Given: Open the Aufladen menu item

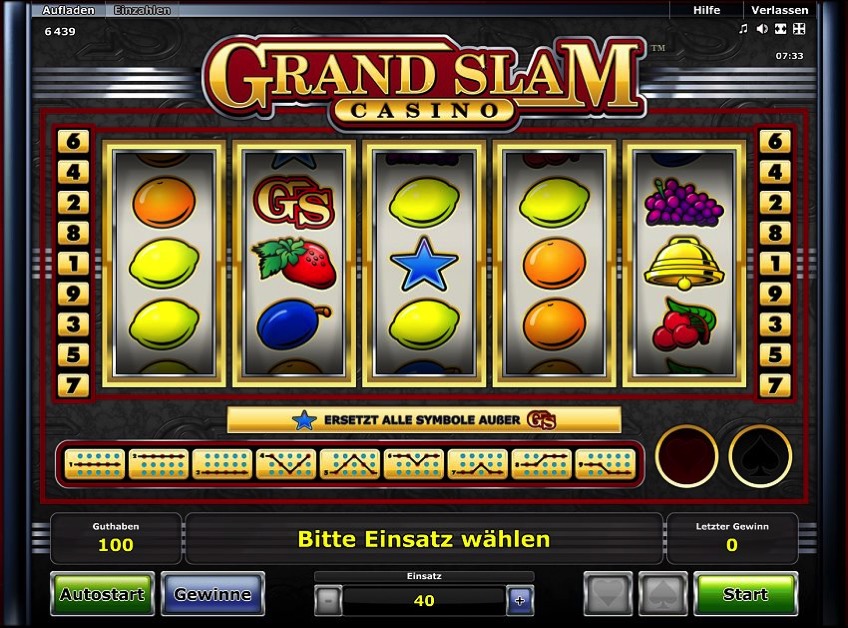Looking at the screenshot, I should [x=68, y=10].
